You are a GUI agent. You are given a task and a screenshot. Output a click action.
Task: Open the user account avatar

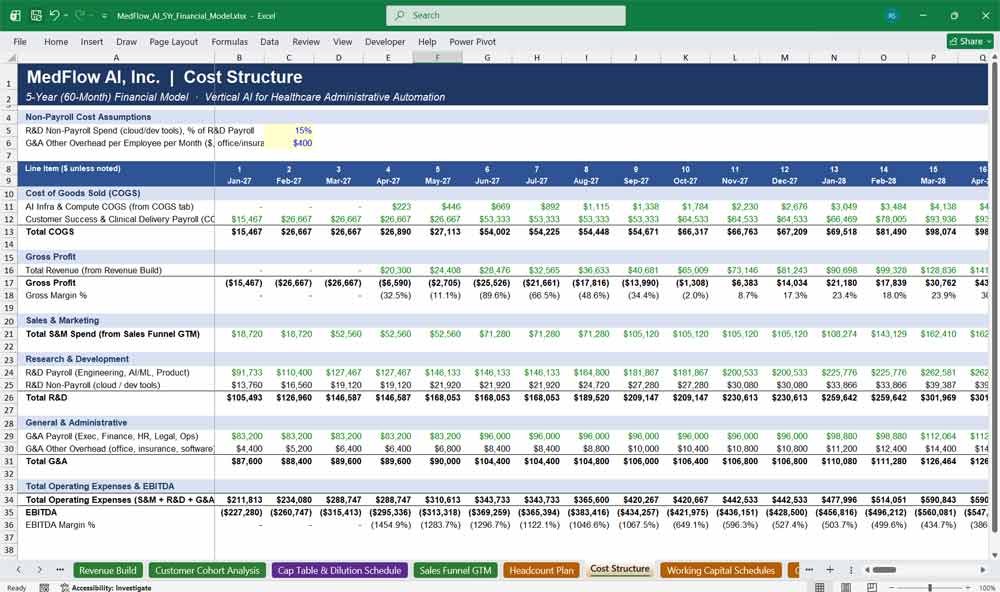tap(892, 15)
